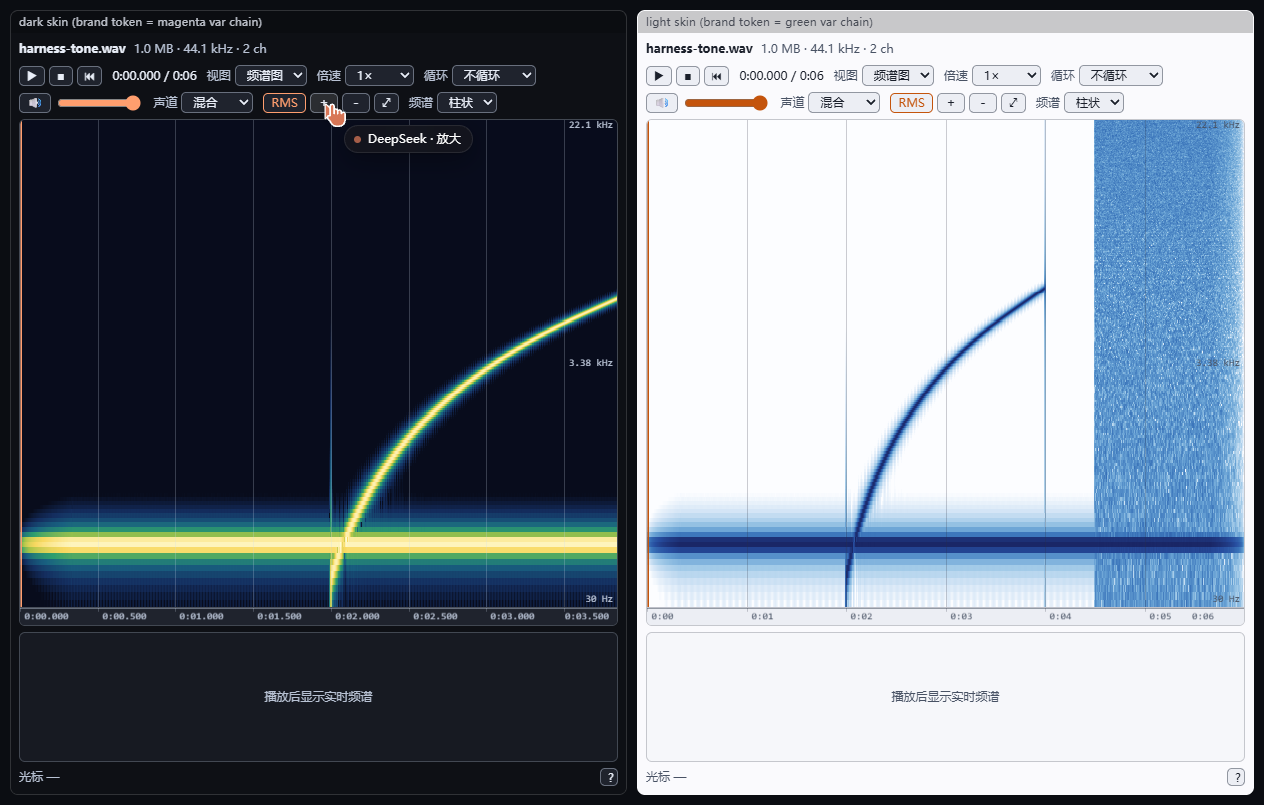This screenshot has width=1264, height=805.
Task: Toggle RMS in the dark panel
Action: (284, 103)
